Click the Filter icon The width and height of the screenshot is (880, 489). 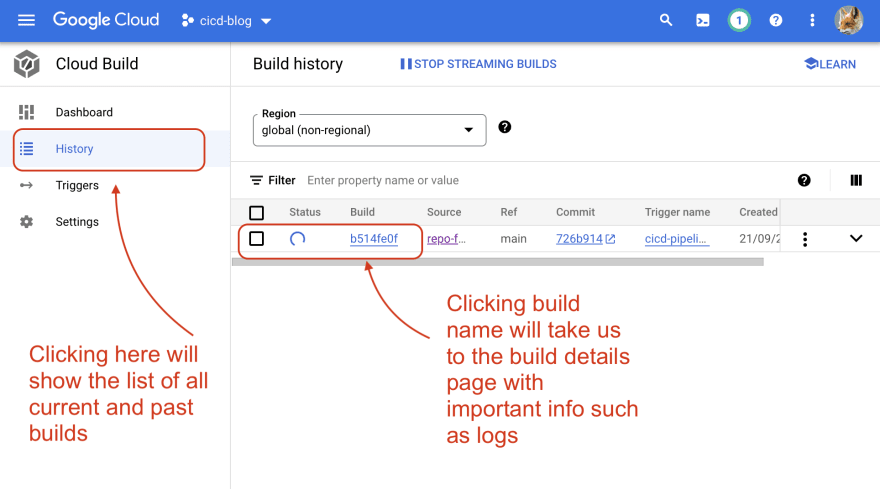[256, 180]
